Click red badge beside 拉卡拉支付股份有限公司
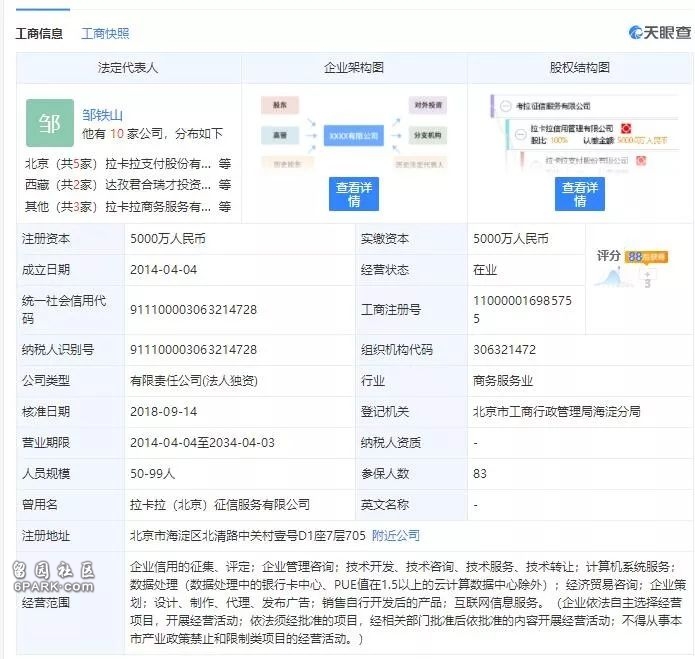The height and width of the screenshot is (659, 695). pos(641,160)
